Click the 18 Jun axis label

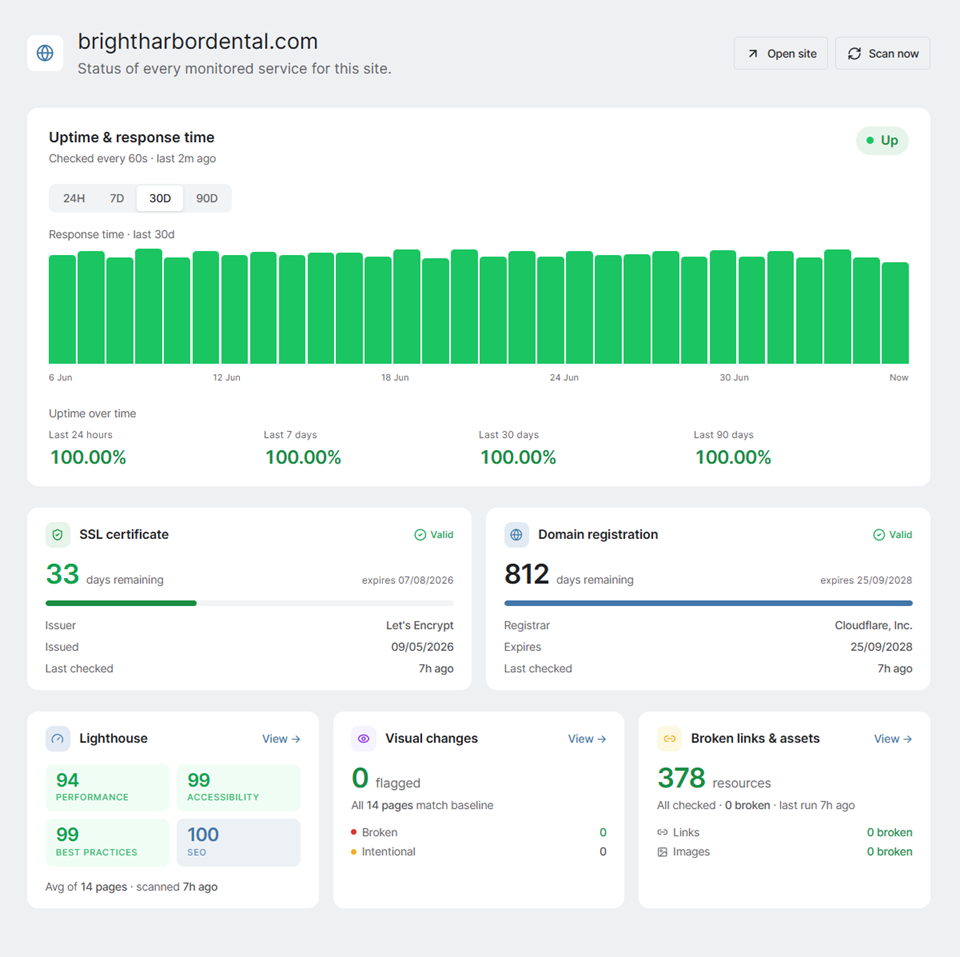(x=395, y=378)
